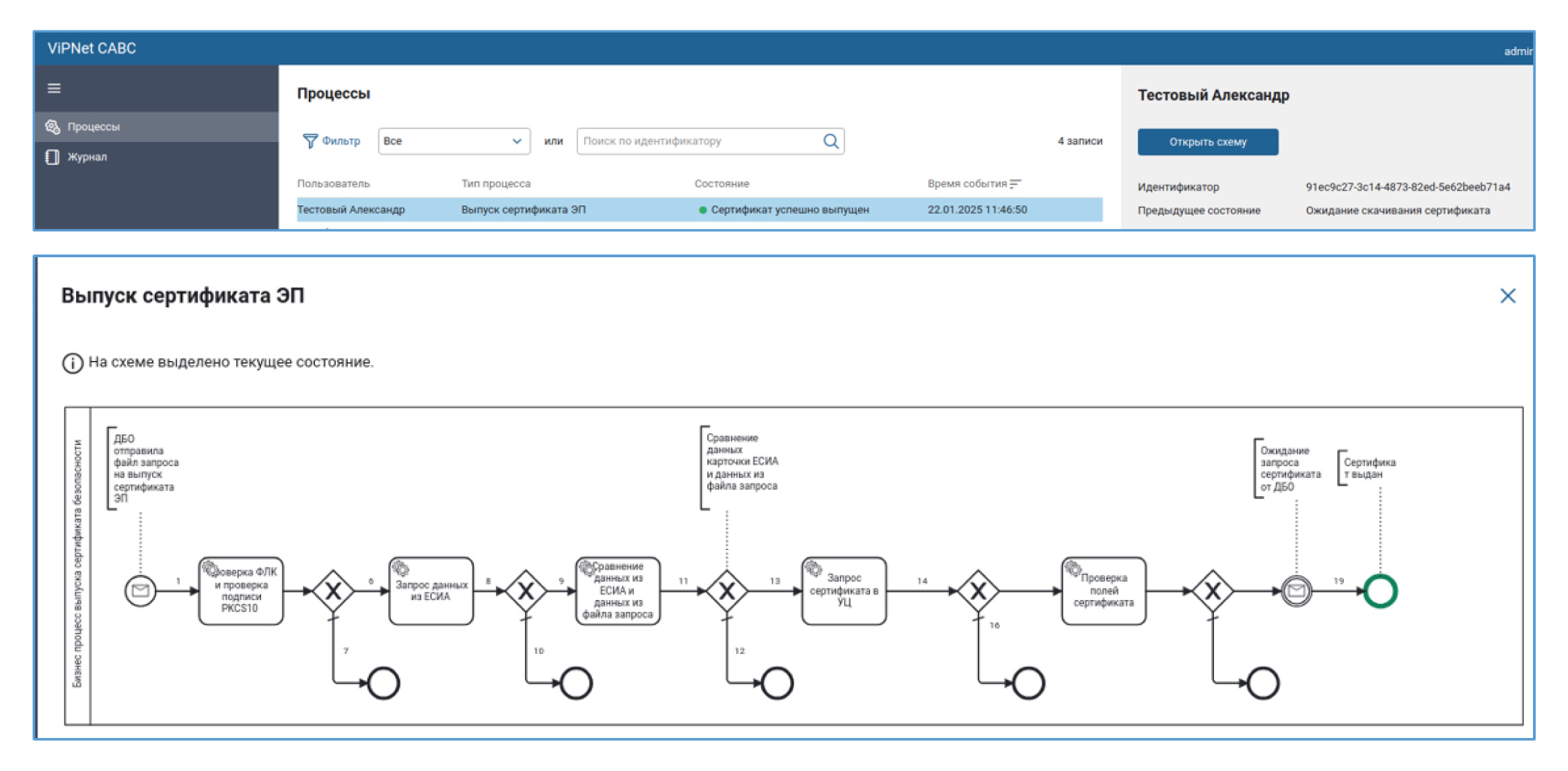This screenshot has width=1568, height=771.
Task: Click the Открыть схему button
Action: tap(1207, 142)
